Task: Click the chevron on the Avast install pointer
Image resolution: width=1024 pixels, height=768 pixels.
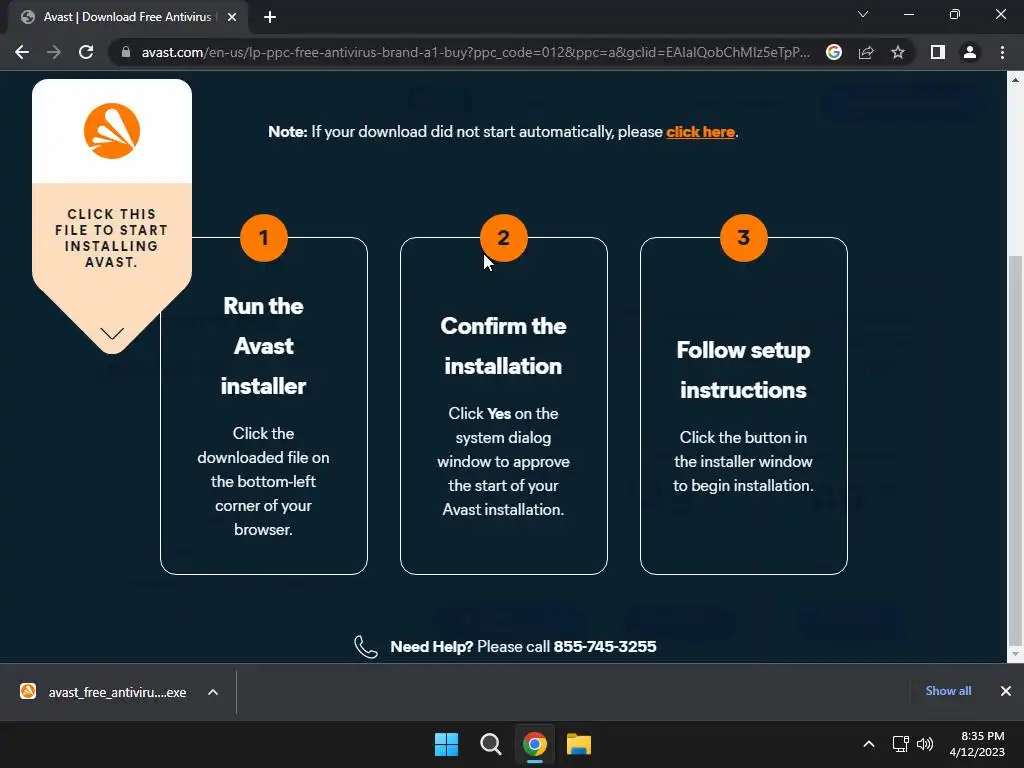Action: [112, 333]
